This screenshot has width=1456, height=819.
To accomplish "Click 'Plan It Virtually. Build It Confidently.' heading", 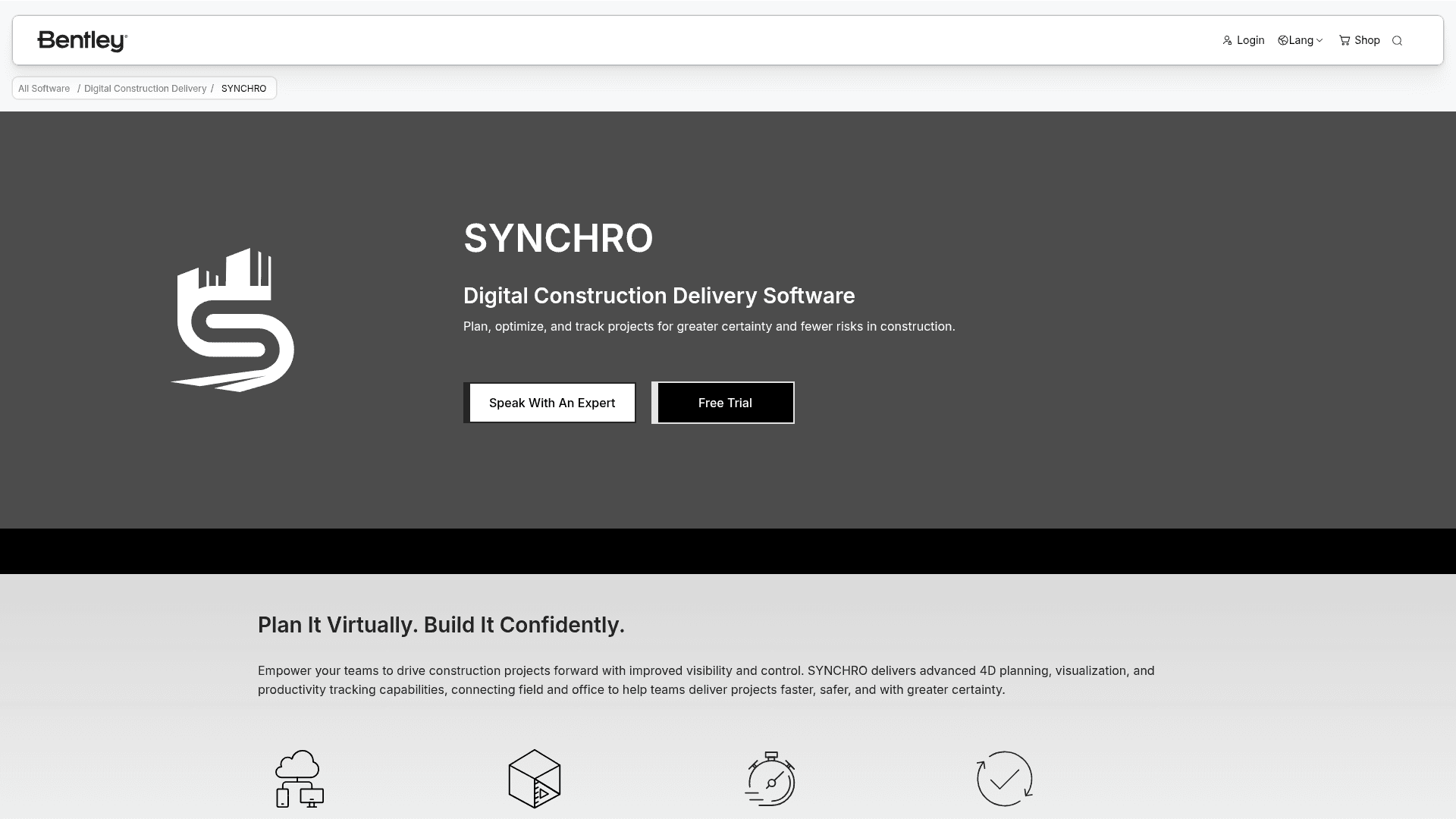I will [441, 625].
